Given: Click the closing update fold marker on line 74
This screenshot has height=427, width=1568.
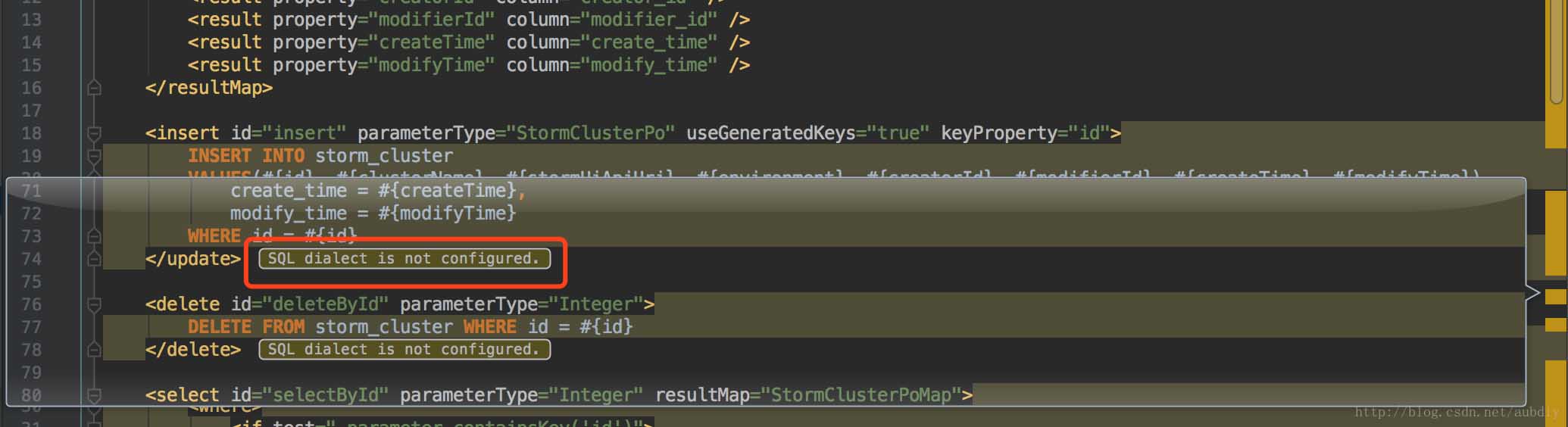Looking at the screenshot, I should tap(94, 259).
